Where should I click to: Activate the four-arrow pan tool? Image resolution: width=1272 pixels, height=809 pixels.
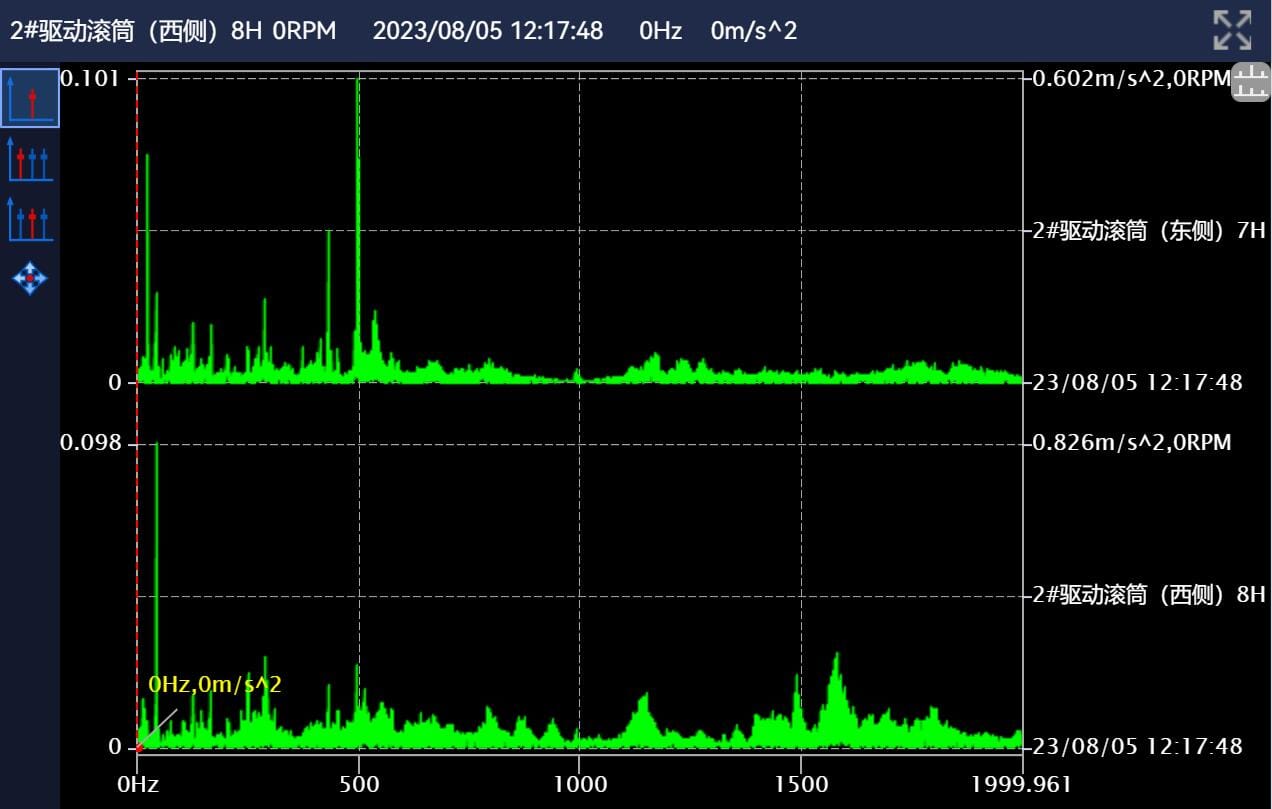point(30,278)
